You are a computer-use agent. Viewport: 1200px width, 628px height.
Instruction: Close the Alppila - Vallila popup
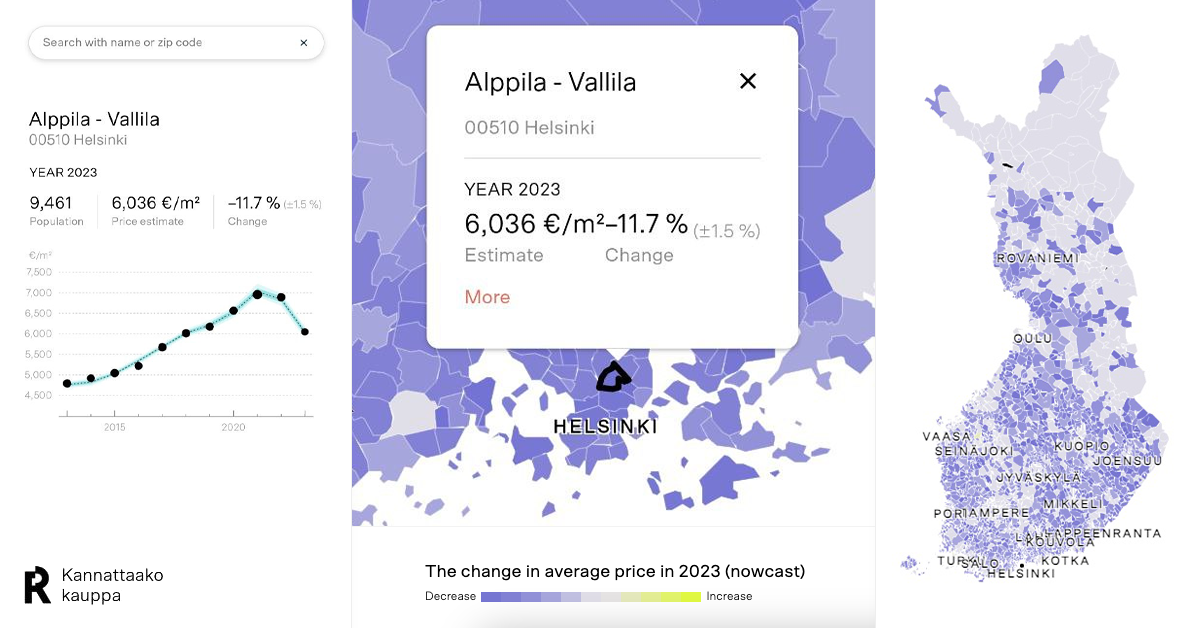point(747,82)
